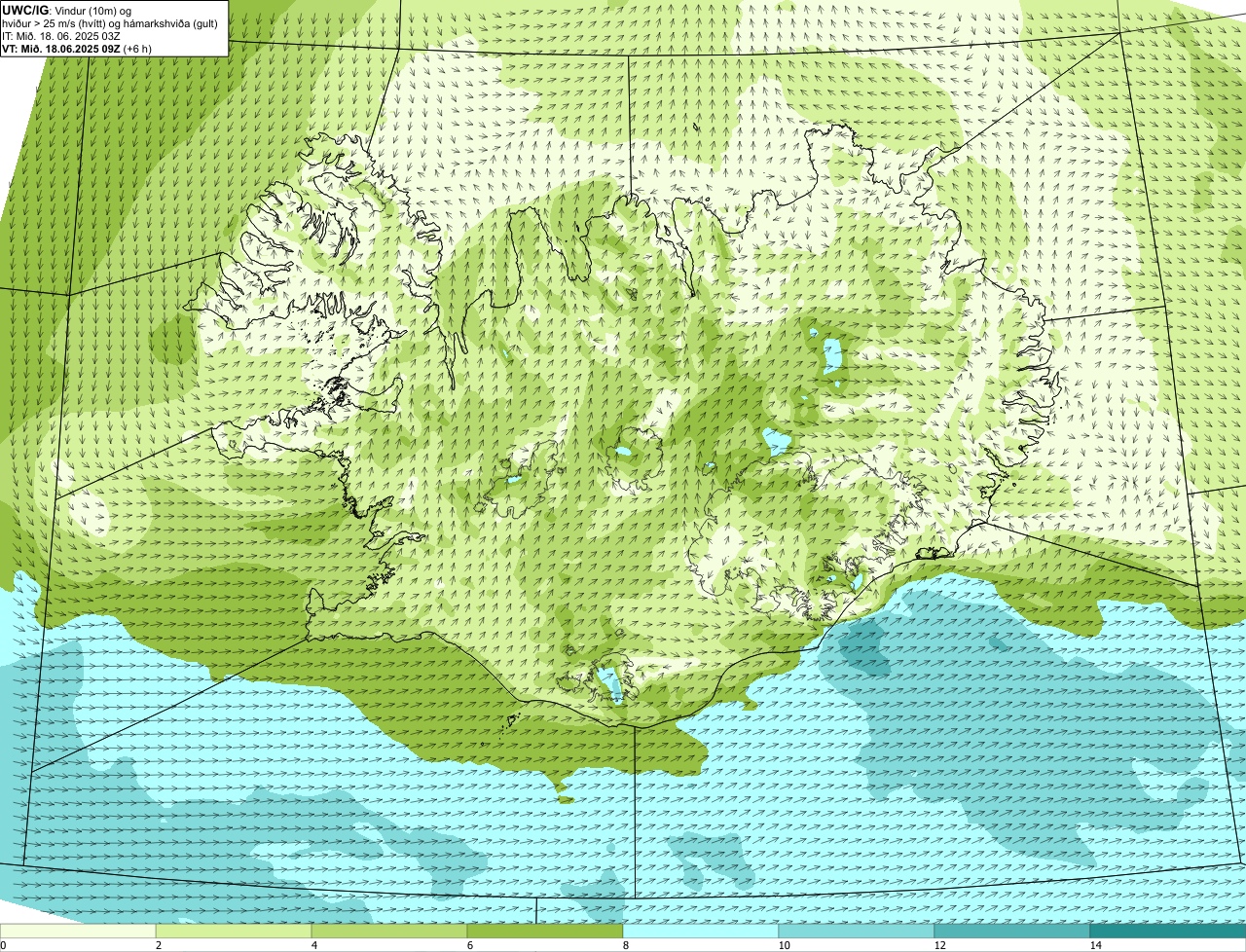
Task: Click the light cyan 8–10 m/s swatch
Action: coord(701,931)
